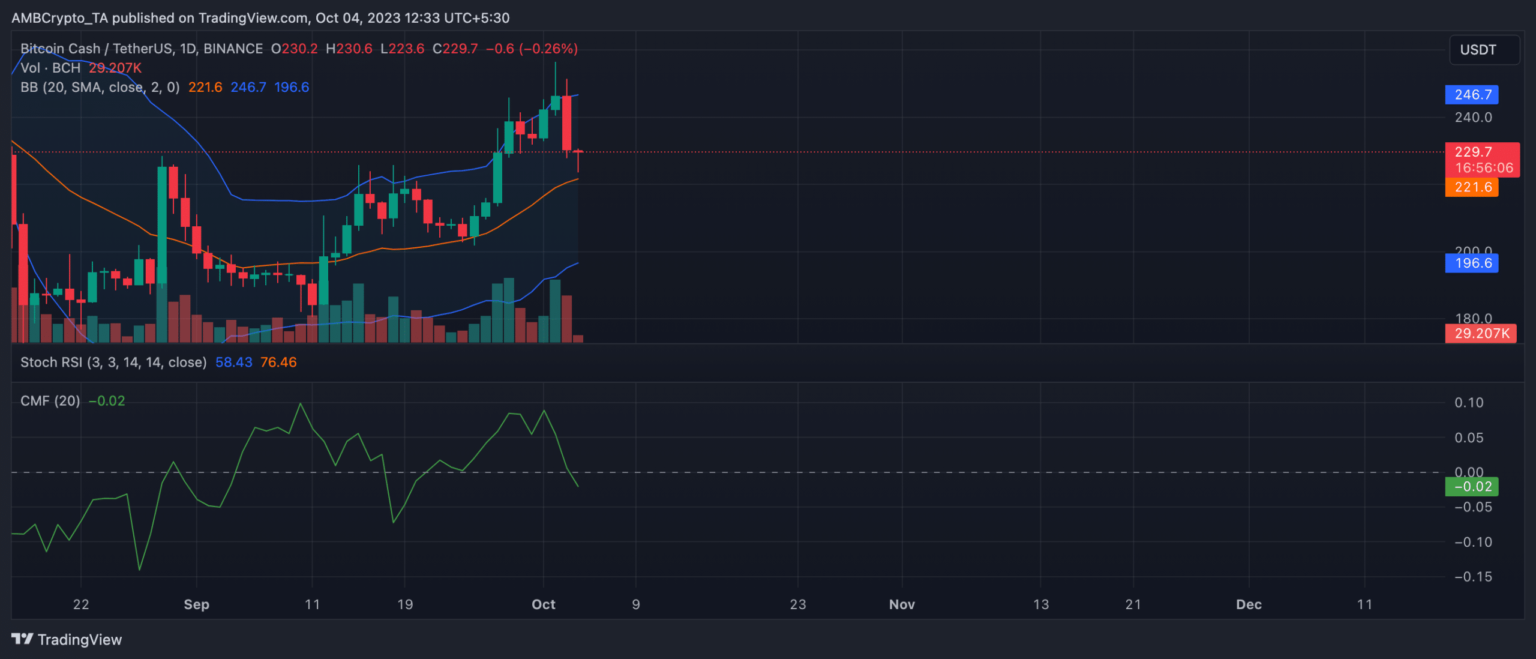Click the blue 196.6 lower band price tag

pos(1471,263)
